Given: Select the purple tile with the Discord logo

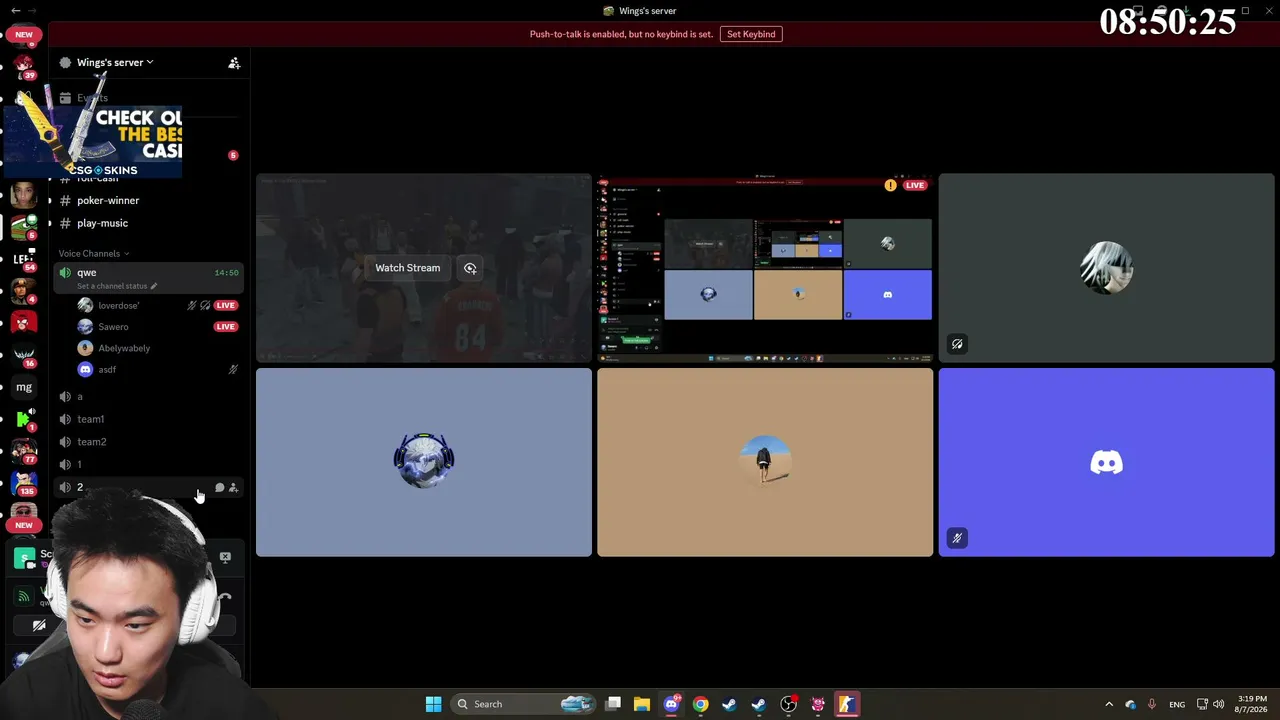Looking at the screenshot, I should tap(1106, 462).
